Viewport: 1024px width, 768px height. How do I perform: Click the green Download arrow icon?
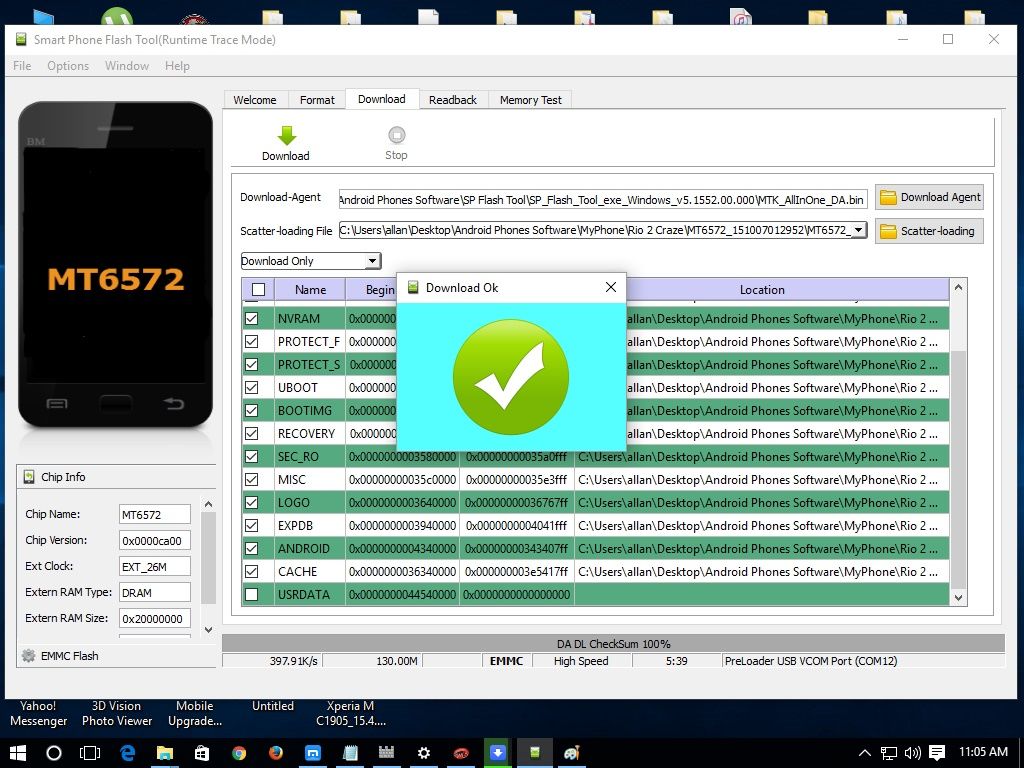[286, 136]
